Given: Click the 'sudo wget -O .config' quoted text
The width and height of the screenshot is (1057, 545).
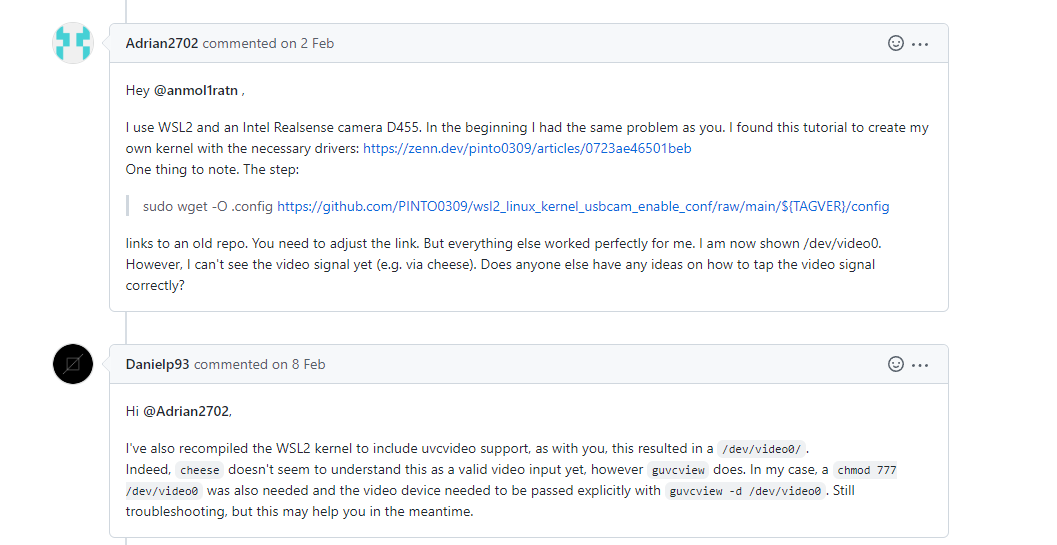Looking at the screenshot, I should click(x=208, y=206).
